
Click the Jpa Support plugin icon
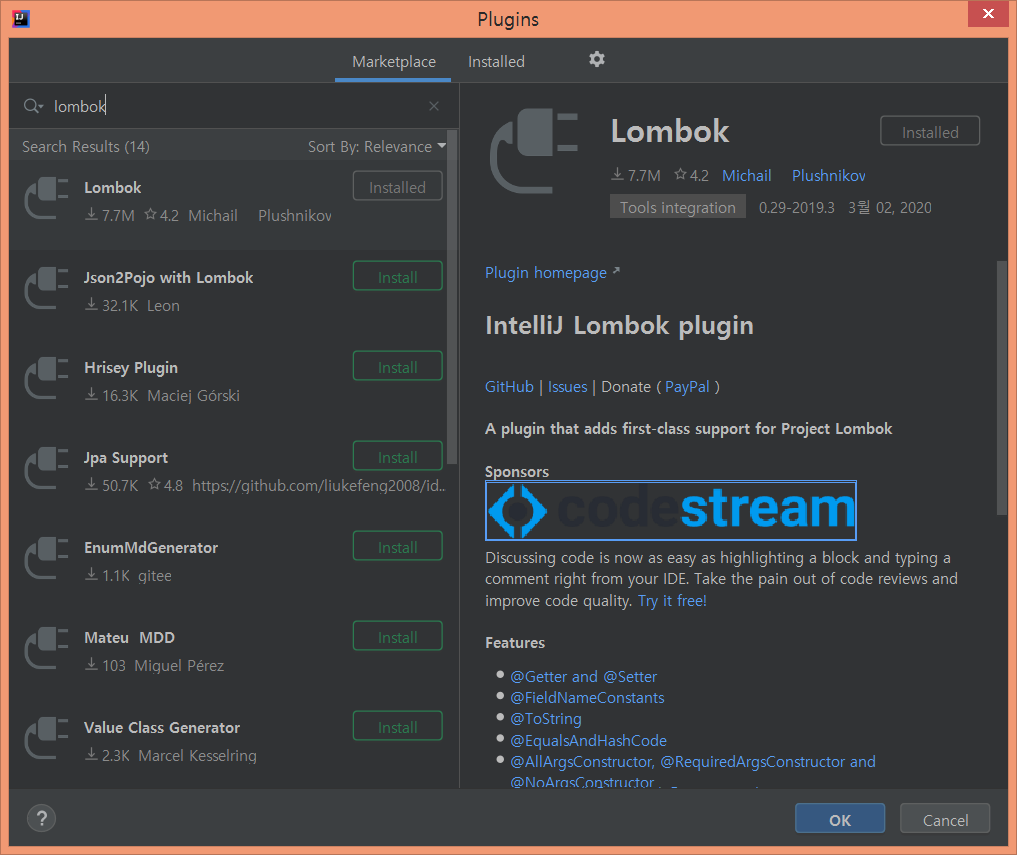pos(46,469)
